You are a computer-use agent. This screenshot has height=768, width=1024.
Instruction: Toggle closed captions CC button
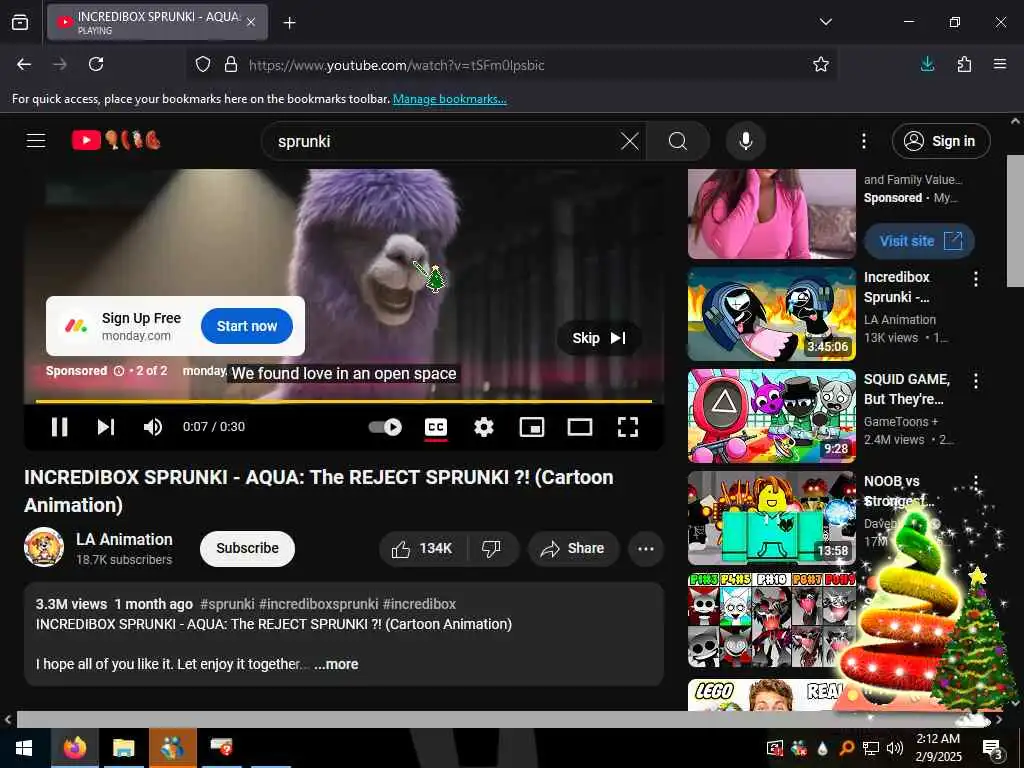pyautogui.click(x=436, y=427)
